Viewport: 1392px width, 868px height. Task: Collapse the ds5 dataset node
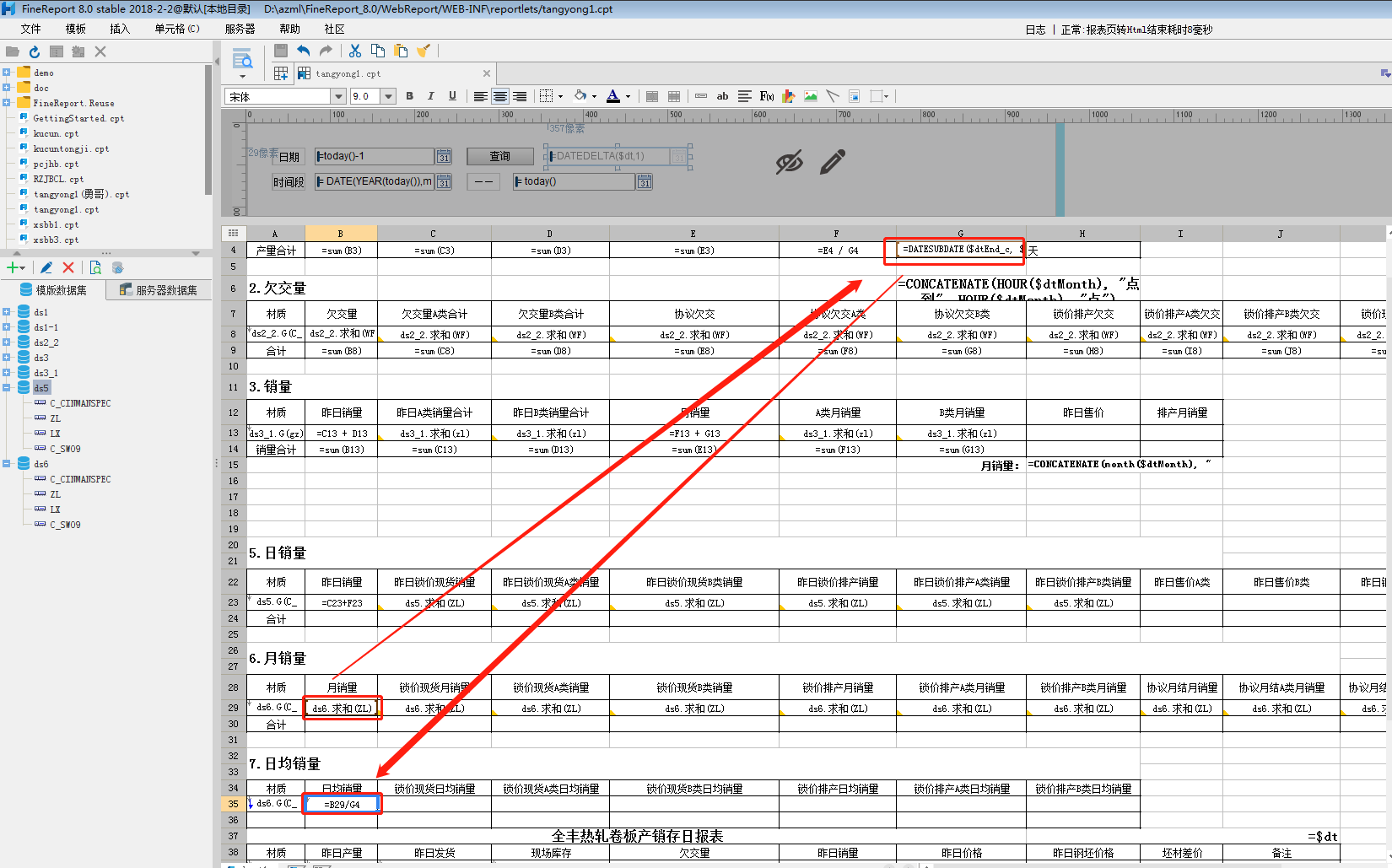pyautogui.click(x=6, y=388)
